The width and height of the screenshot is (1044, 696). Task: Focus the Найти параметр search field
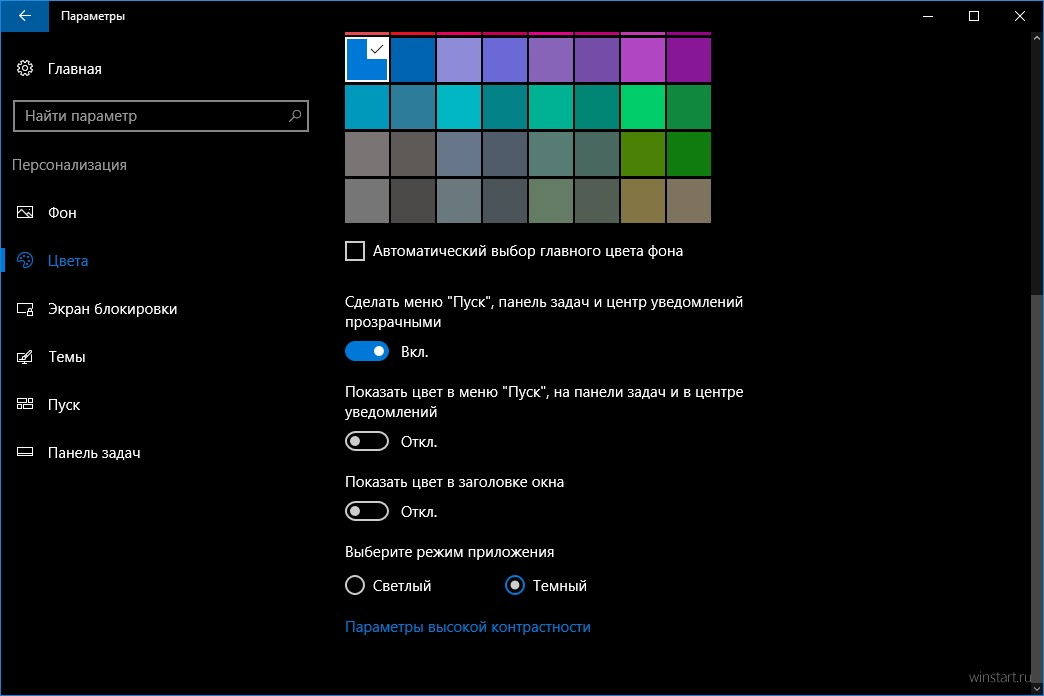click(160, 116)
